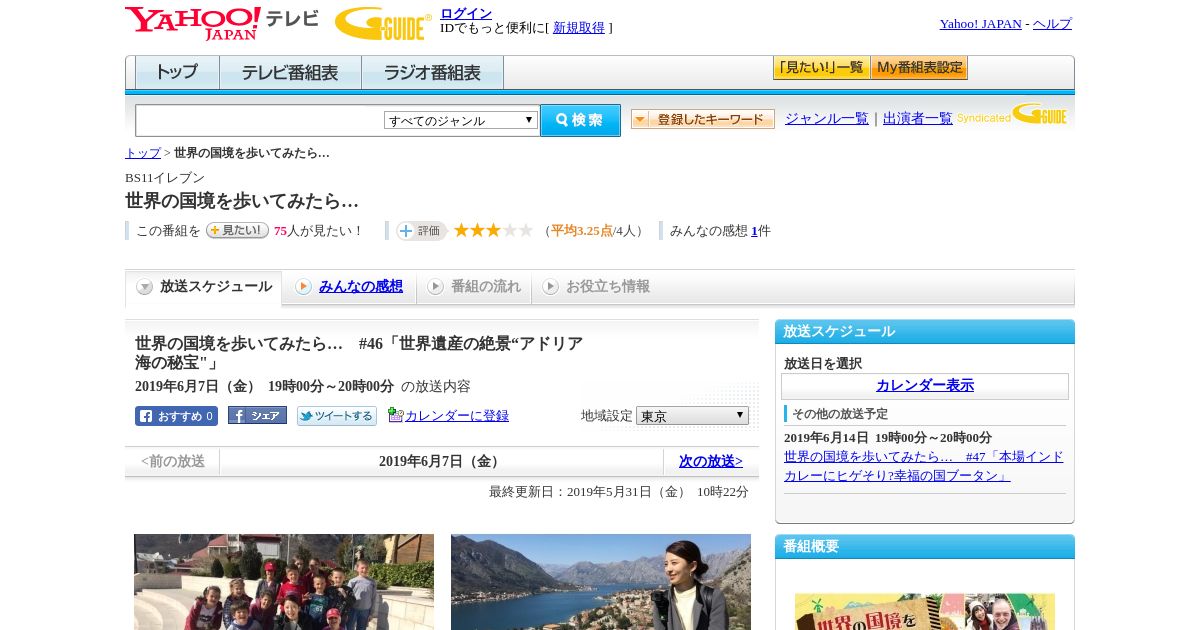This screenshot has width=1200, height=630.
Task: Switch to the みんなの感想 tab
Action: coord(361,287)
